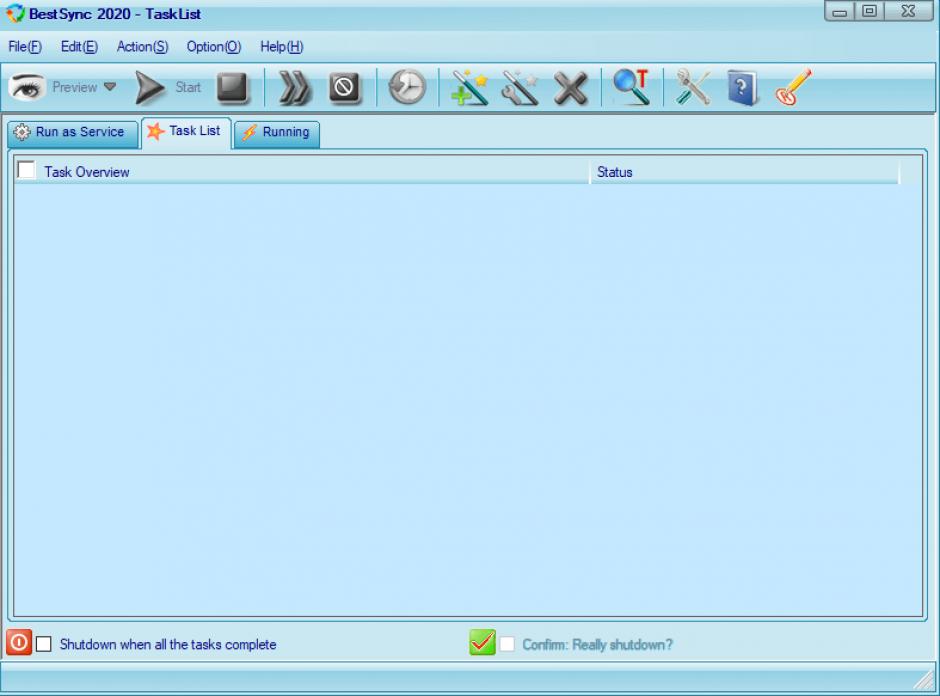Open the File(F) menu
Image resolution: width=940 pixels, height=696 pixels.
coord(25,47)
